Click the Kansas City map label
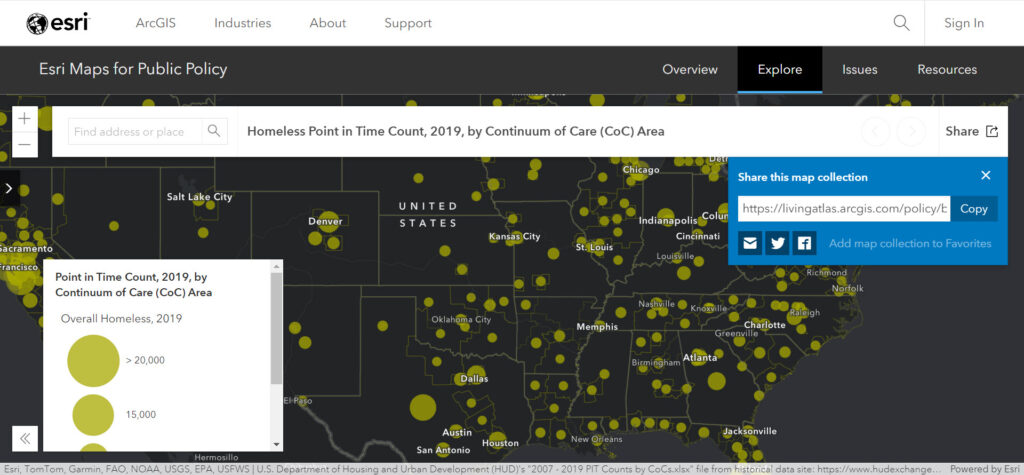This screenshot has width=1024, height=475. [x=515, y=237]
